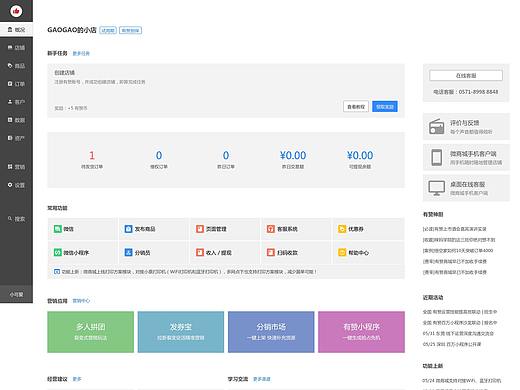The image size is (520, 390).
Task: Click the monitor icon for 桌面在线客服
Action: coord(437,188)
